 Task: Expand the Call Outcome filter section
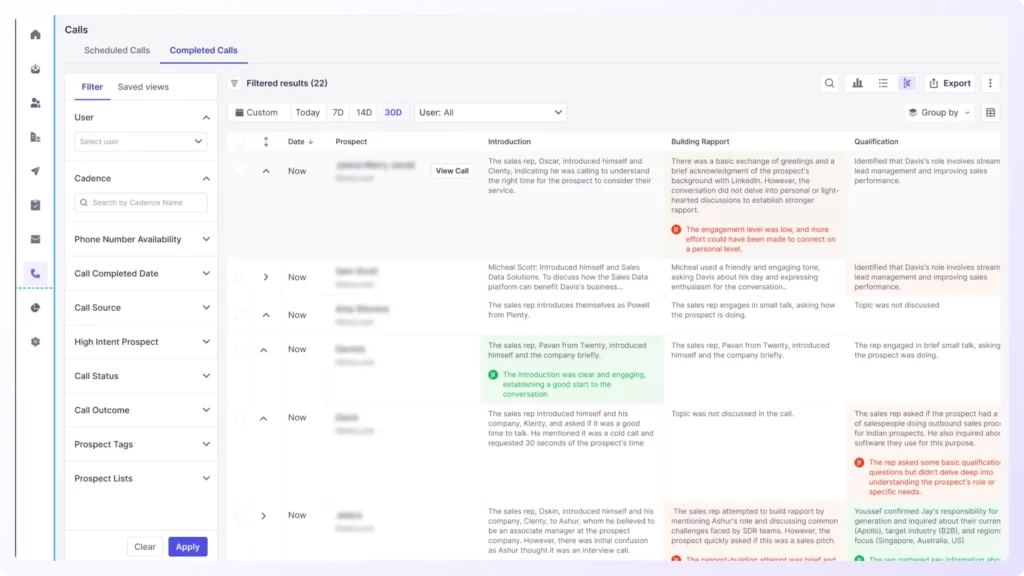pyautogui.click(x=140, y=410)
